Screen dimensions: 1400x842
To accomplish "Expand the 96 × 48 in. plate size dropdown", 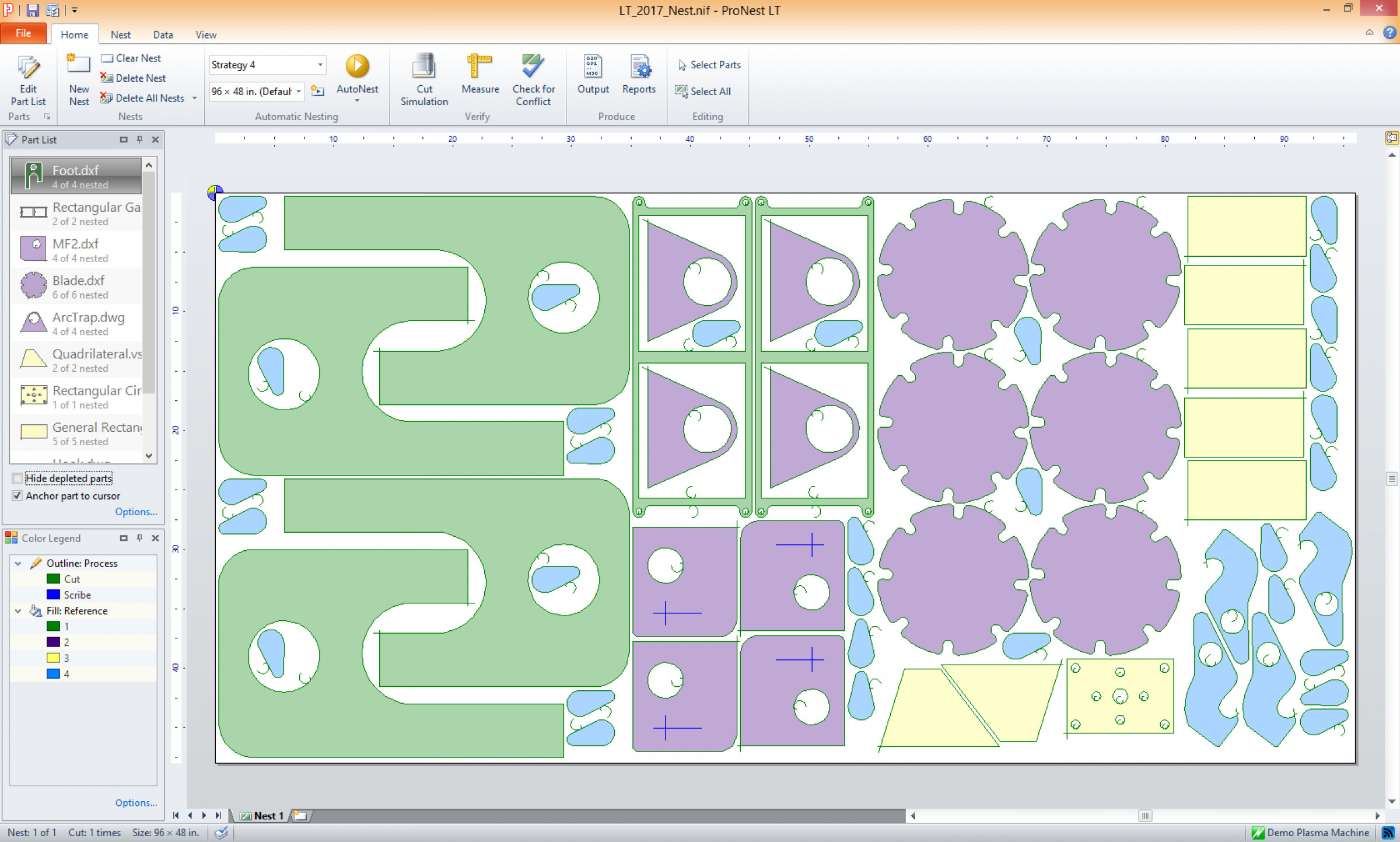I will (299, 92).
